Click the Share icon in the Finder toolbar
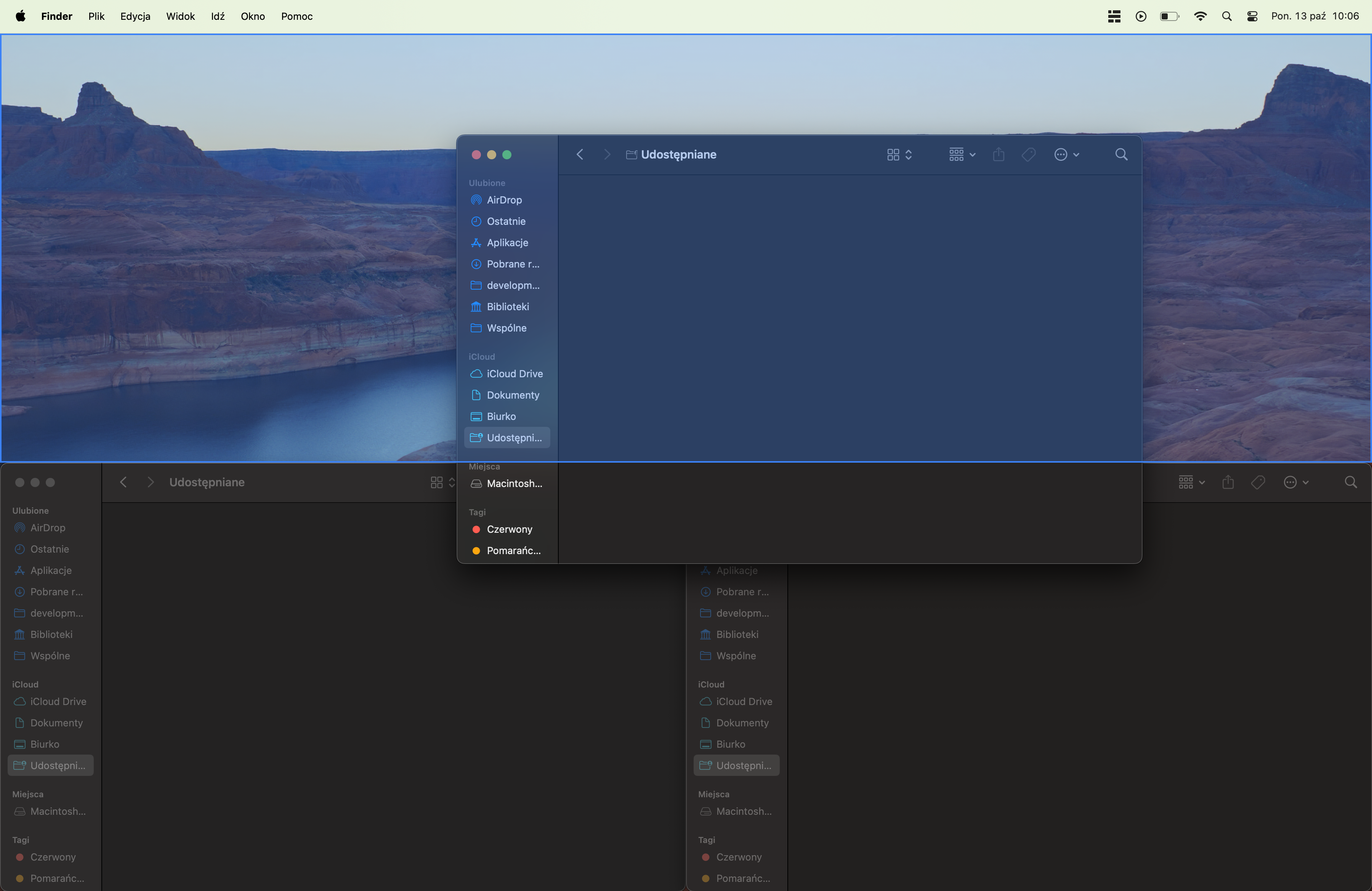Screen dimensions: 1372x891 tap(999, 154)
